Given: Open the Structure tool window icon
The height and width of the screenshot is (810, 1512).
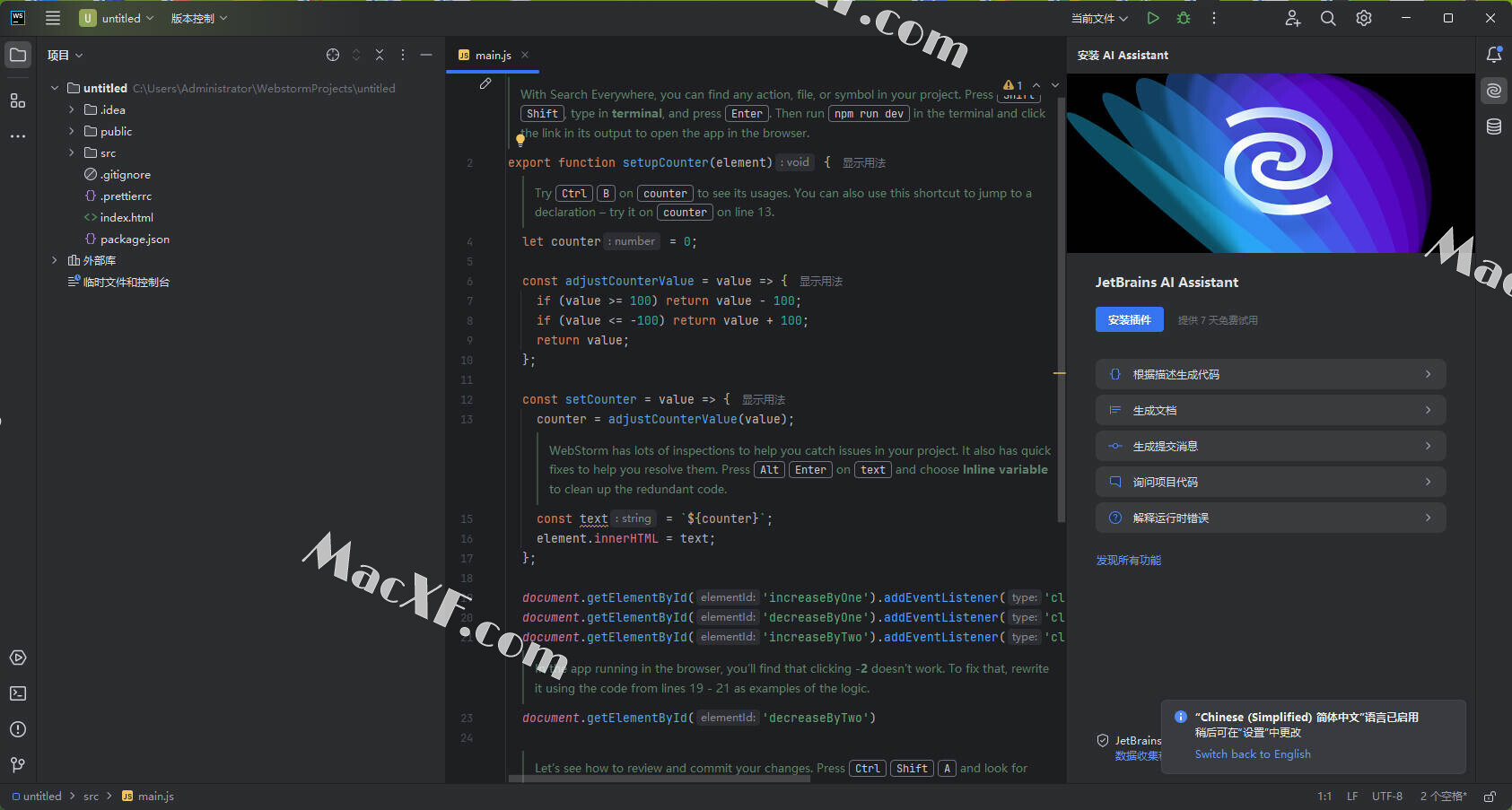Looking at the screenshot, I should tap(18, 100).
